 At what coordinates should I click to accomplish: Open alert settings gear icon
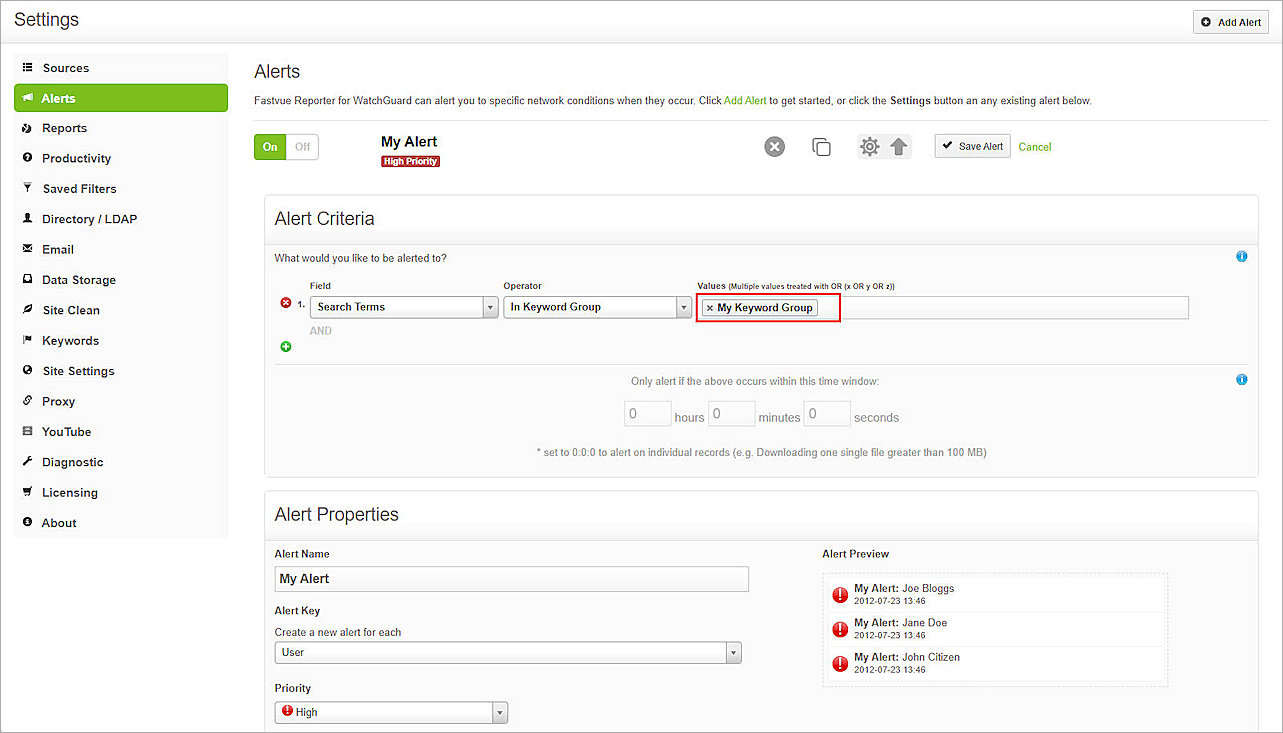870,147
